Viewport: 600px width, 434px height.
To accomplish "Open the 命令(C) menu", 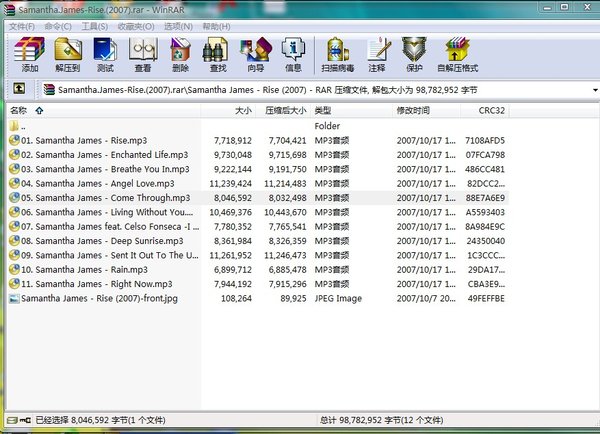I will (58, 26).
